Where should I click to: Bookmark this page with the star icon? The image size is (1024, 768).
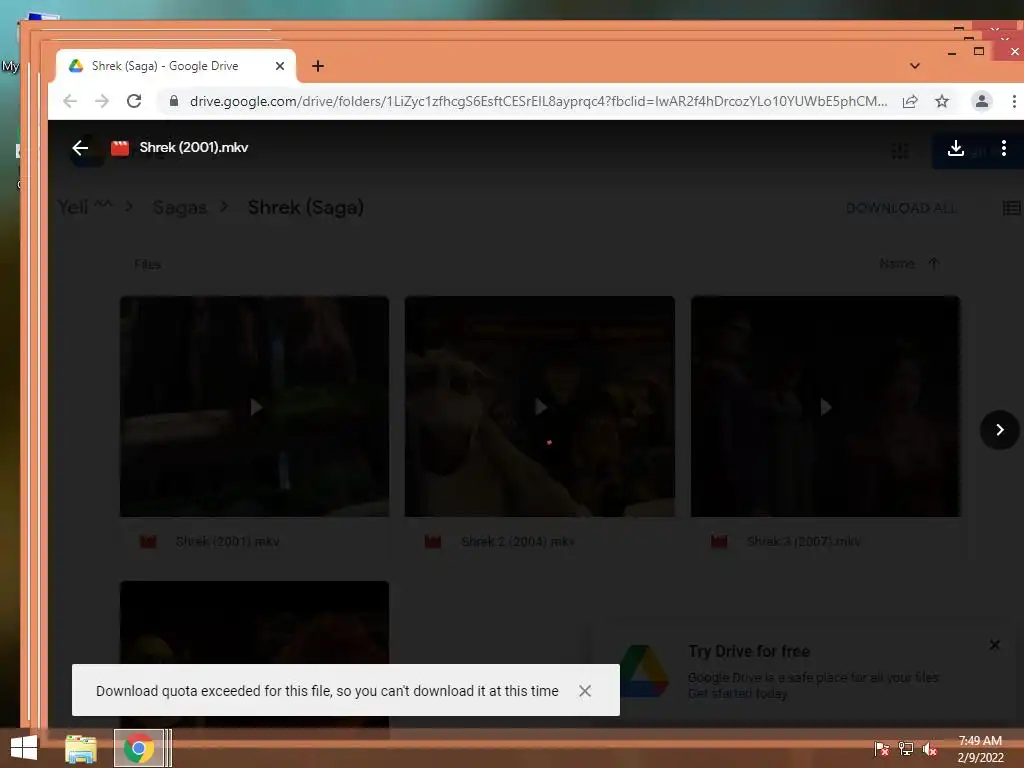942,101
